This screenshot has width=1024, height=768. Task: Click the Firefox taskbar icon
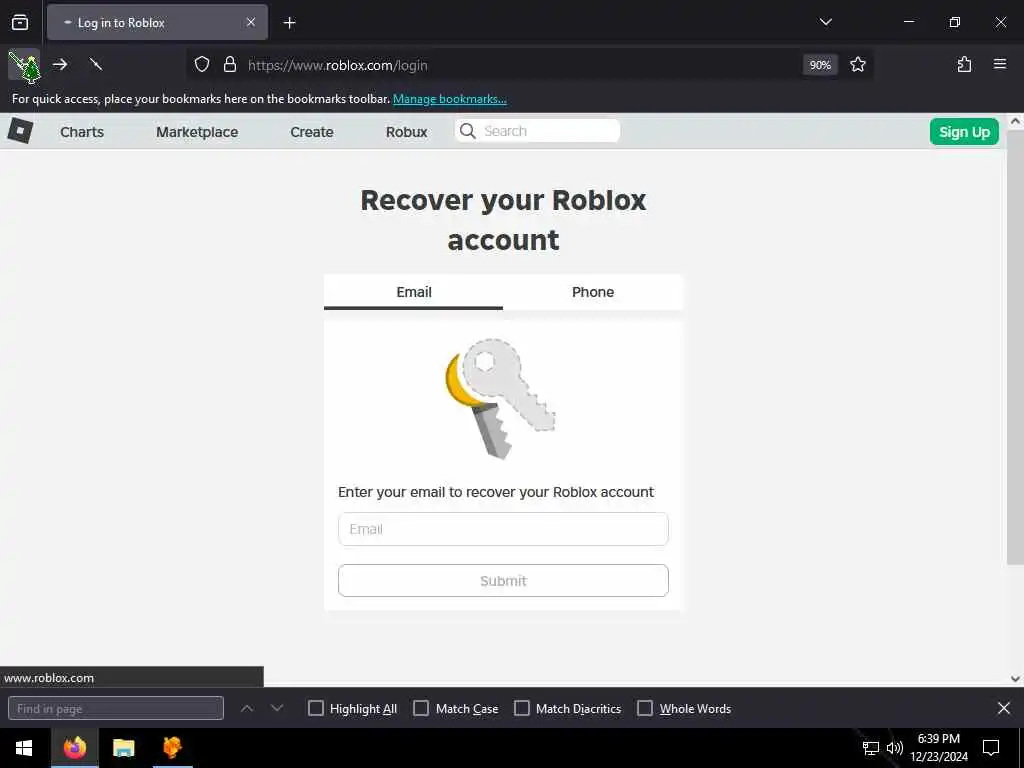coord(74,748)
